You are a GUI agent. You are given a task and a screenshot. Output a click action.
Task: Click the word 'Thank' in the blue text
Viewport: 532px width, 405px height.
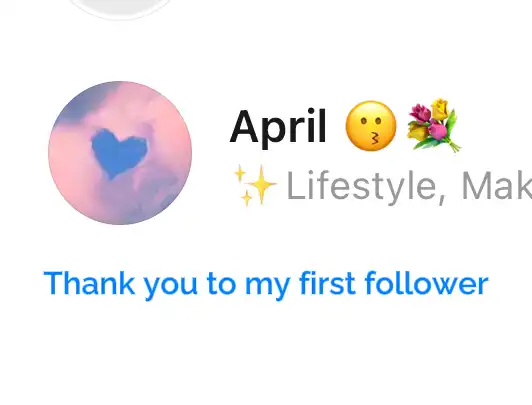(x=90, y=283)
